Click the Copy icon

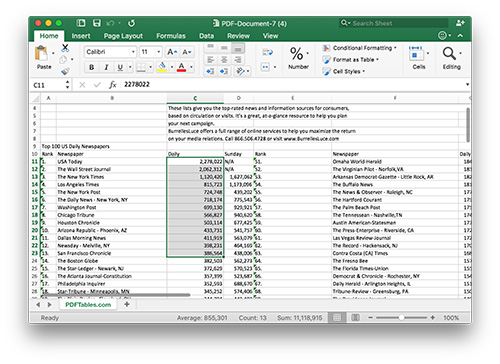point(63,60)
